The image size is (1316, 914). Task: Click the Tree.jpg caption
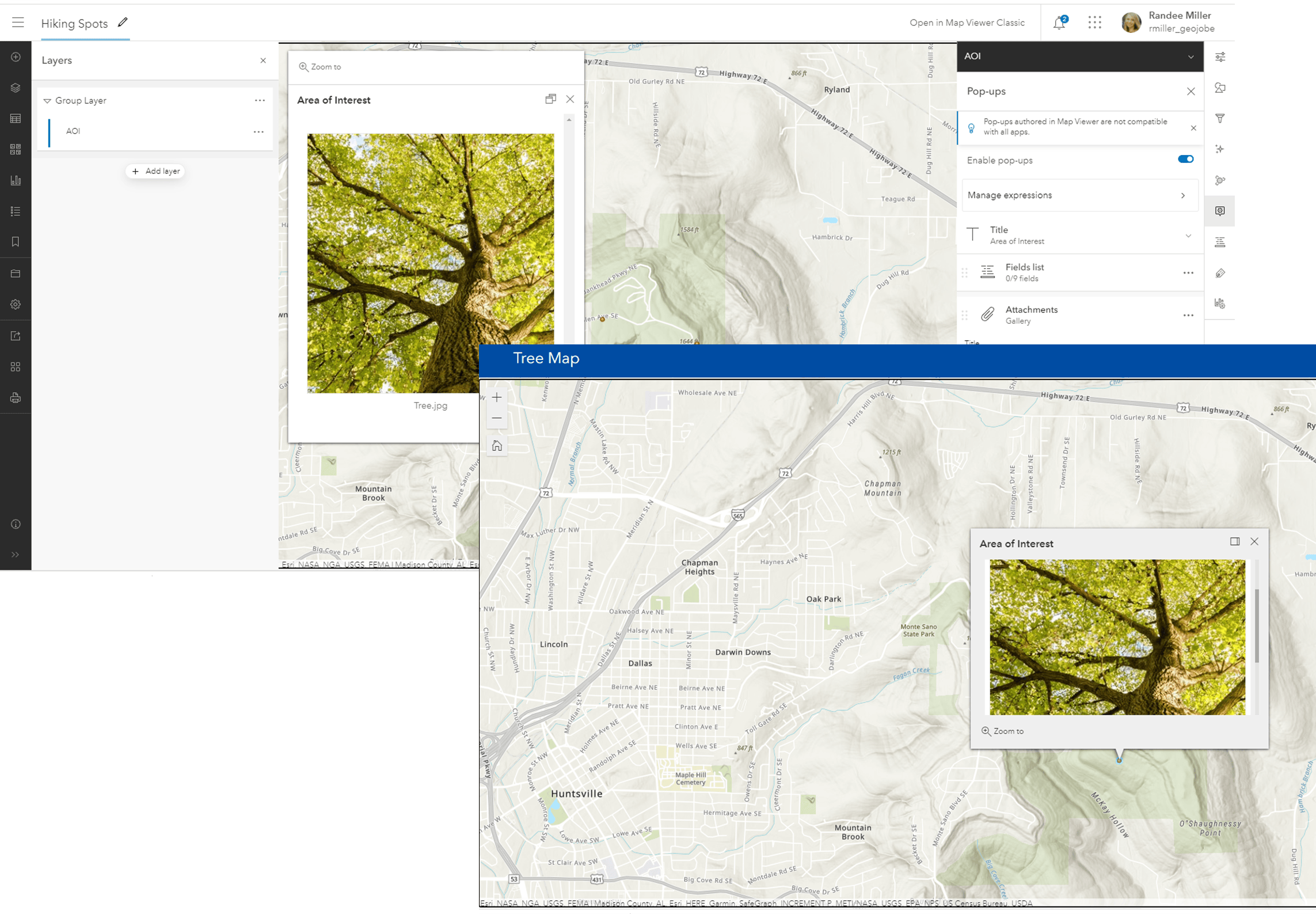pyautogui.click(x=431, y=405)
